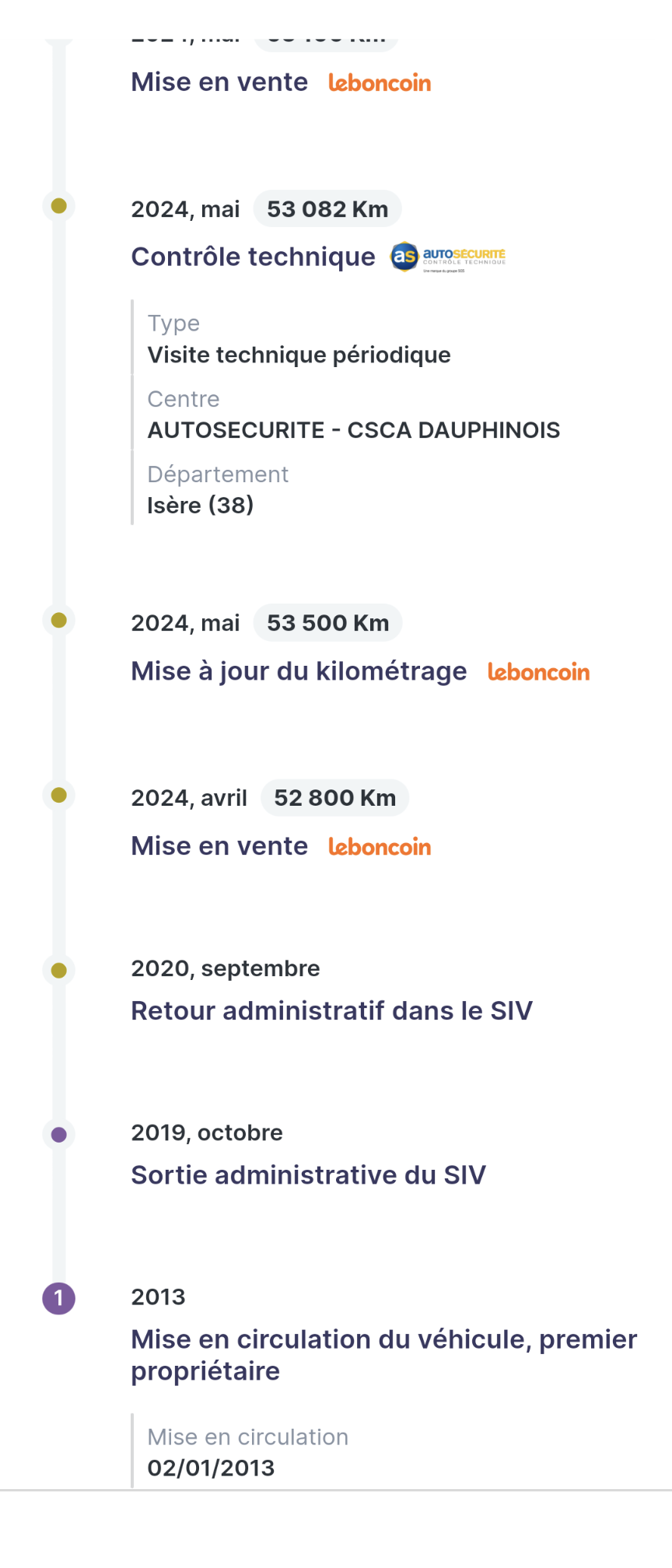Image resolution: width=672 pixels, height=1568 pixels.
Task: Select the purple number 1 owner marker
Action: point(59,1298)
